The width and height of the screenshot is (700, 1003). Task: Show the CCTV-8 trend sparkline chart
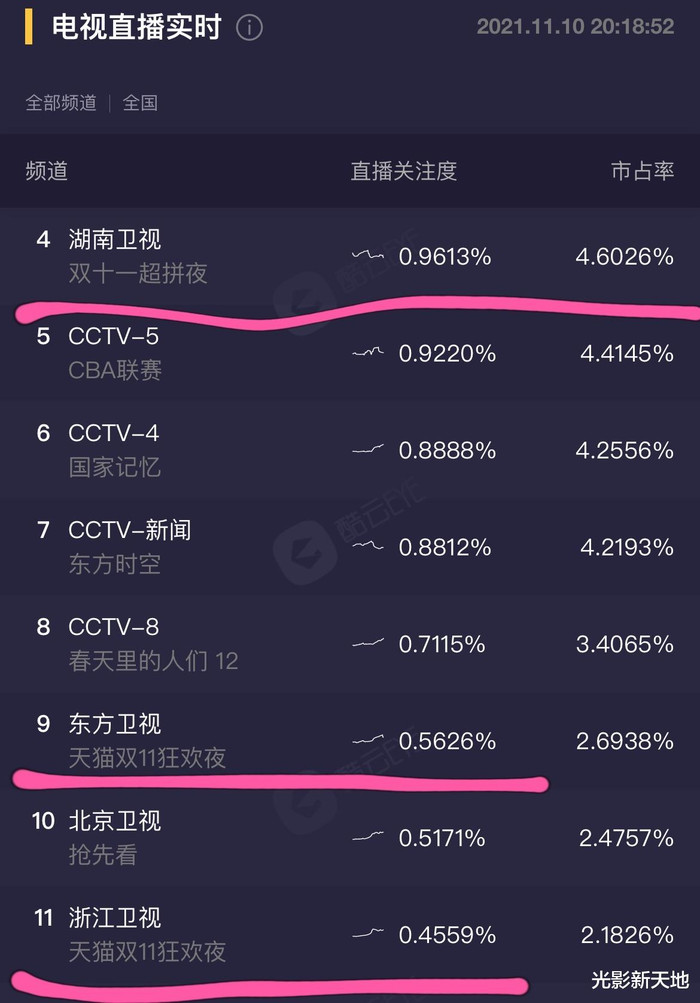pos(368,643)
